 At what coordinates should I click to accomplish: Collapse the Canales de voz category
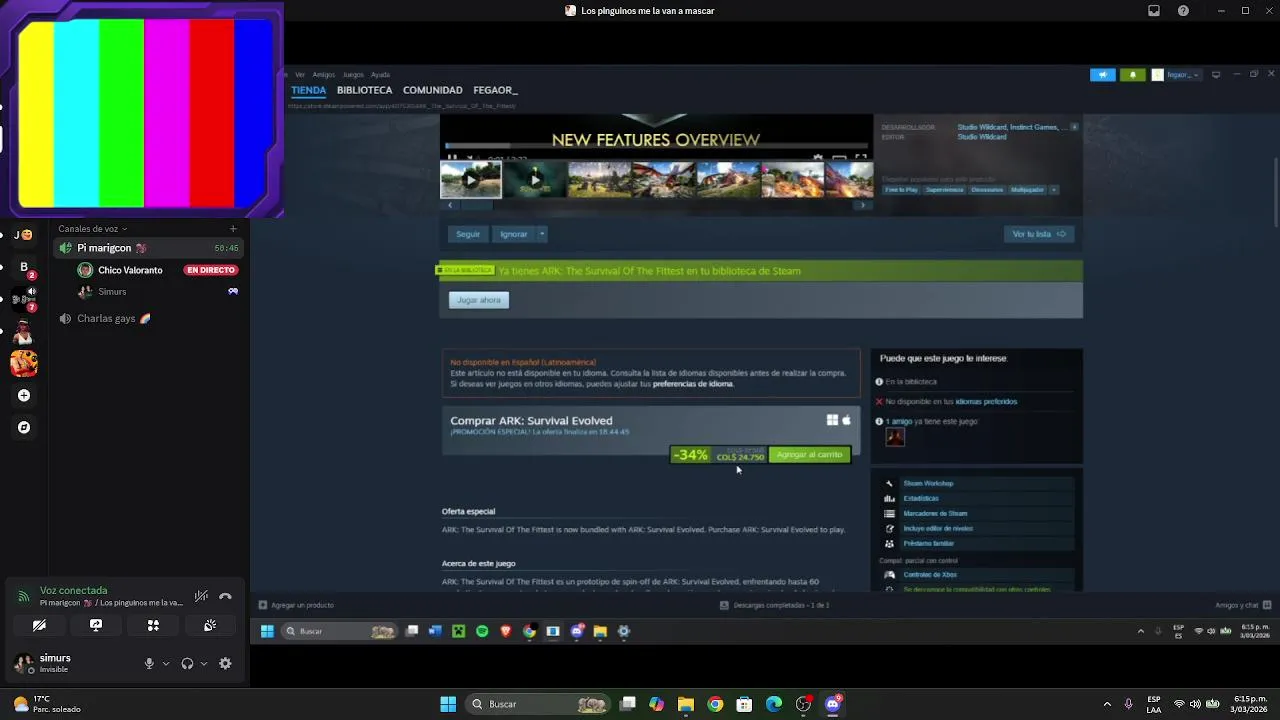pos(93,229)
